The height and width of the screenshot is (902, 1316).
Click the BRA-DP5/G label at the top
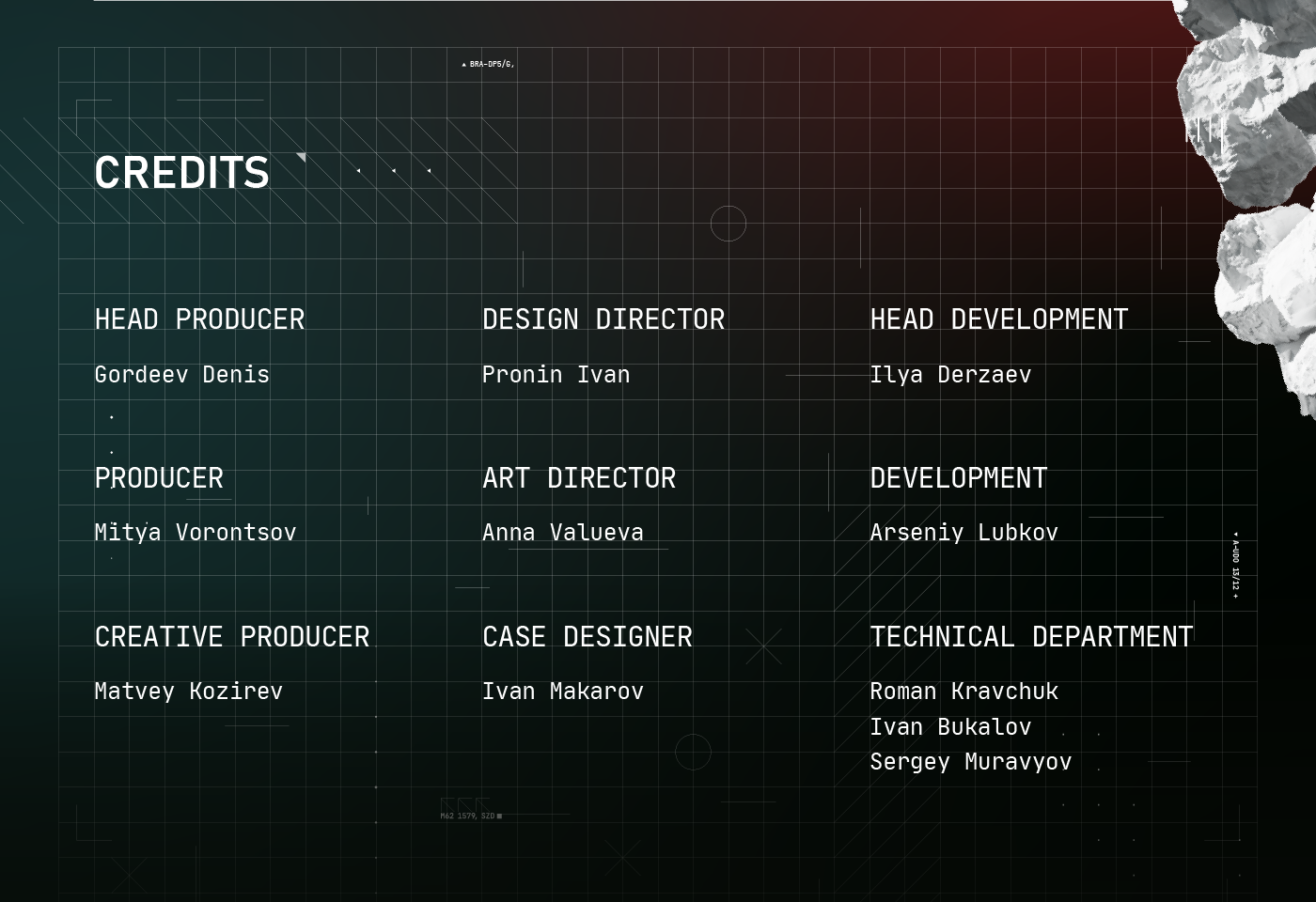pyautogui.click(x=490, y=64)
